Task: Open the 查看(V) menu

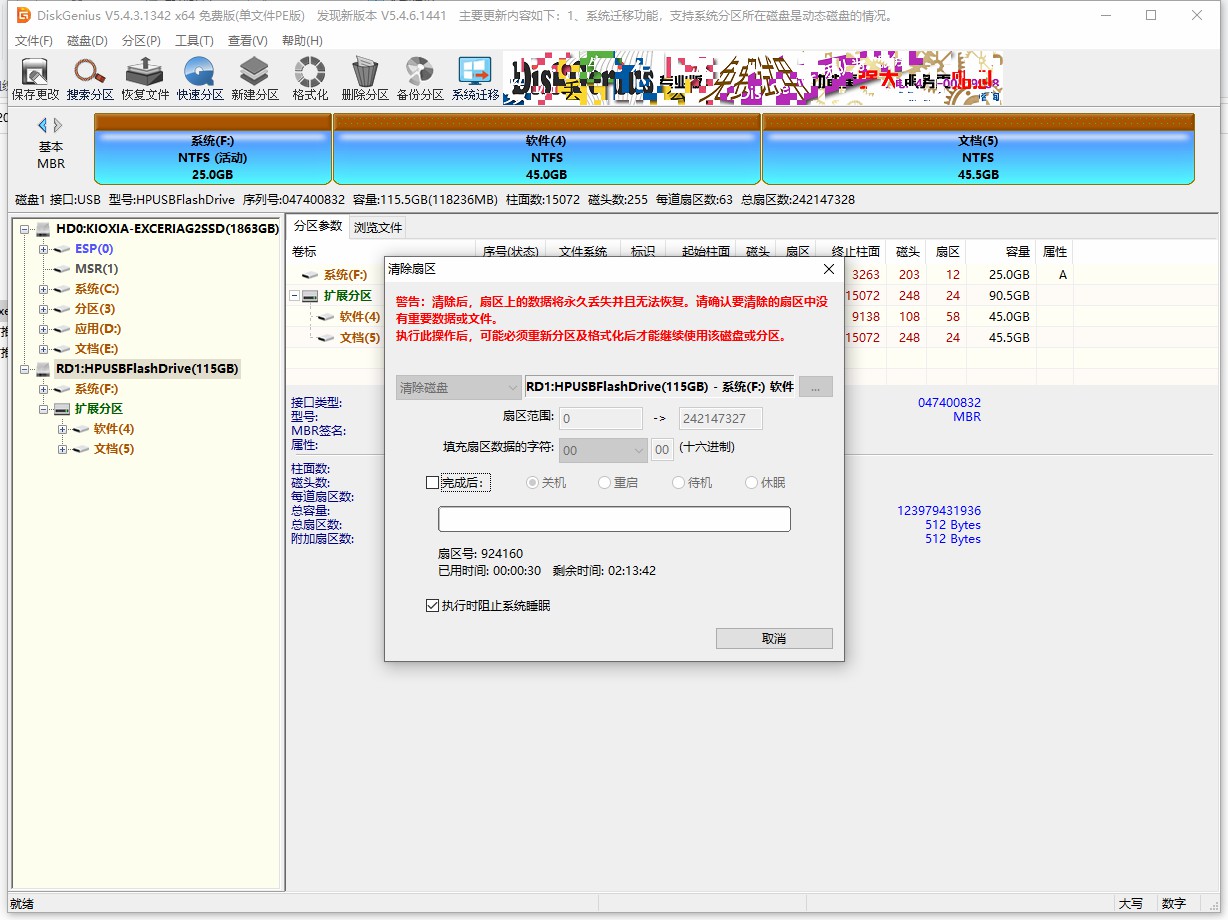Action: 248,41
